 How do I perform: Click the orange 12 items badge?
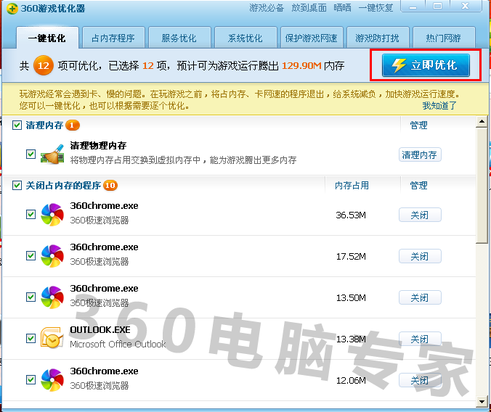click(x=43, y=65)
